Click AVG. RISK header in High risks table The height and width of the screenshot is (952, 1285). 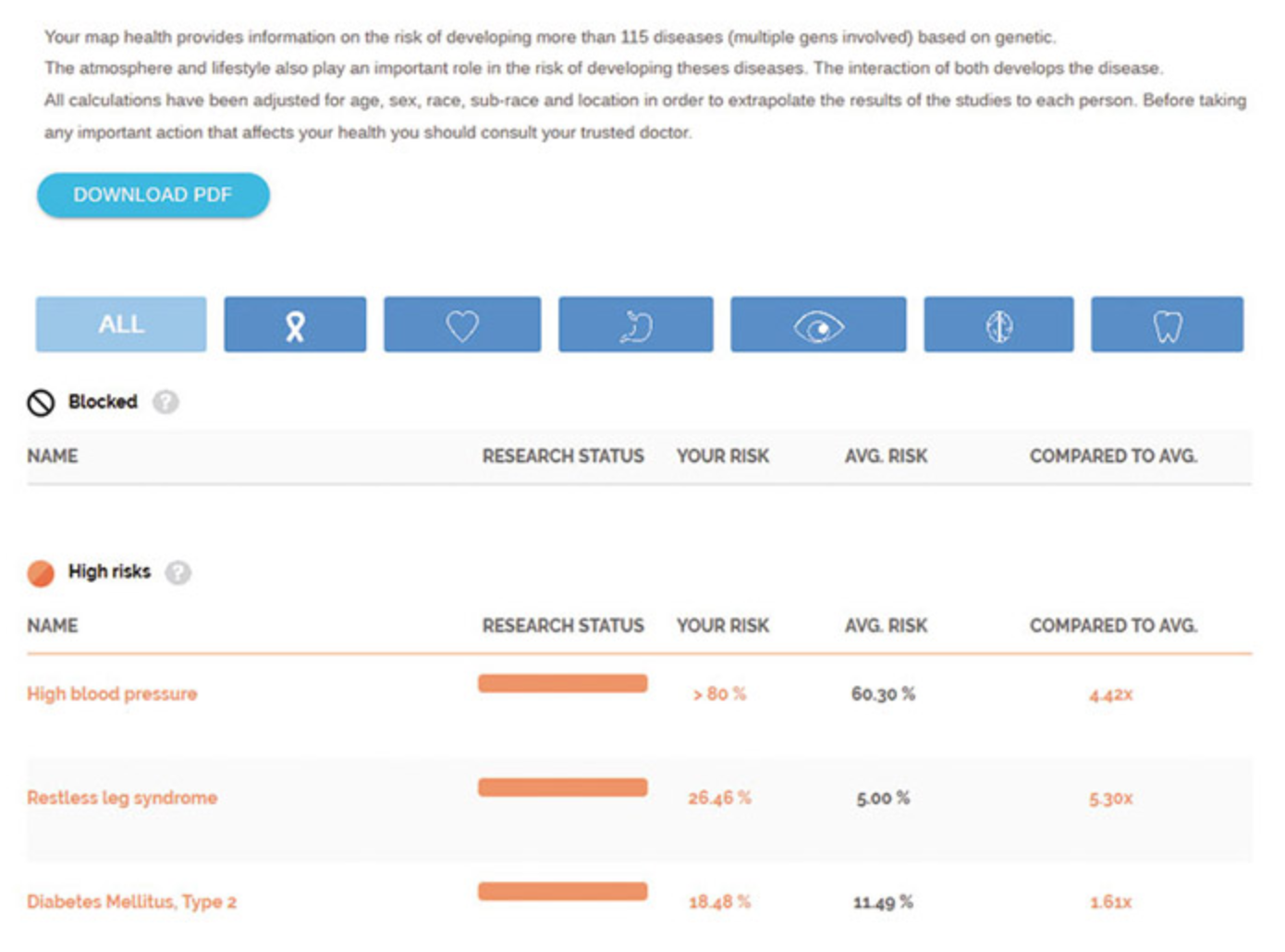[886, 626]
